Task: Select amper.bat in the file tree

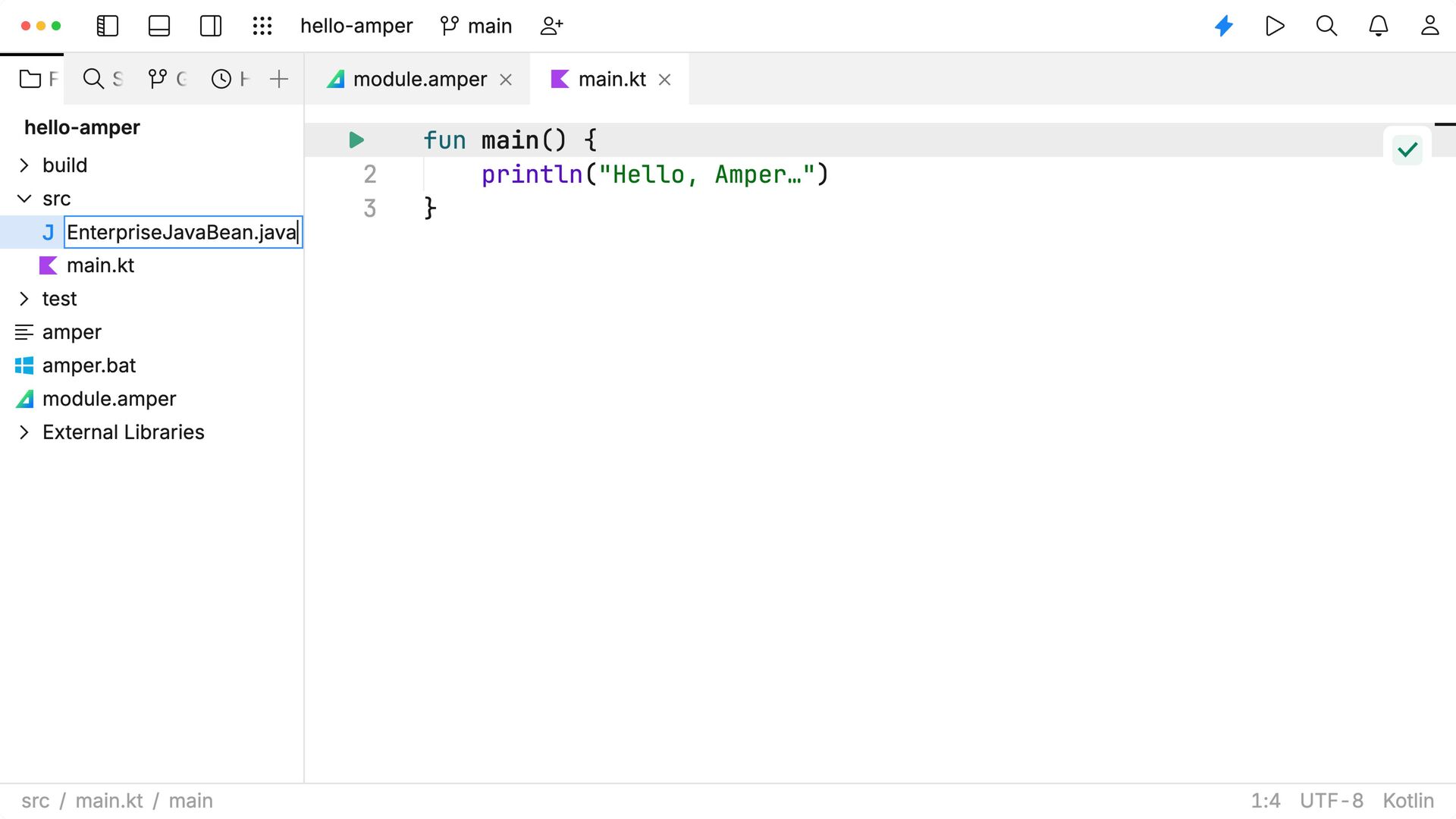Action: [89, 366]
